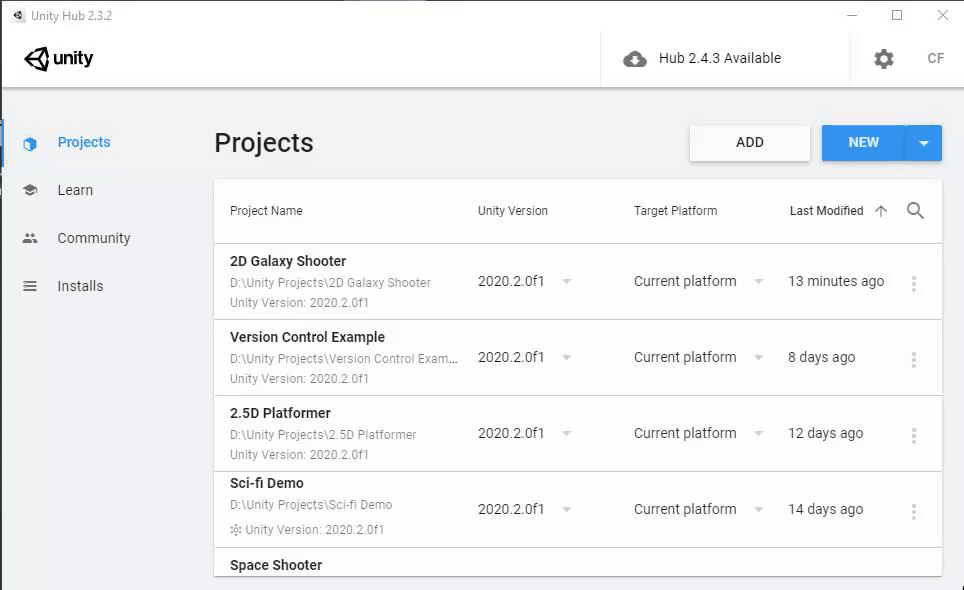
Task: Click the Unity logo in header
Action: [58, 59]
